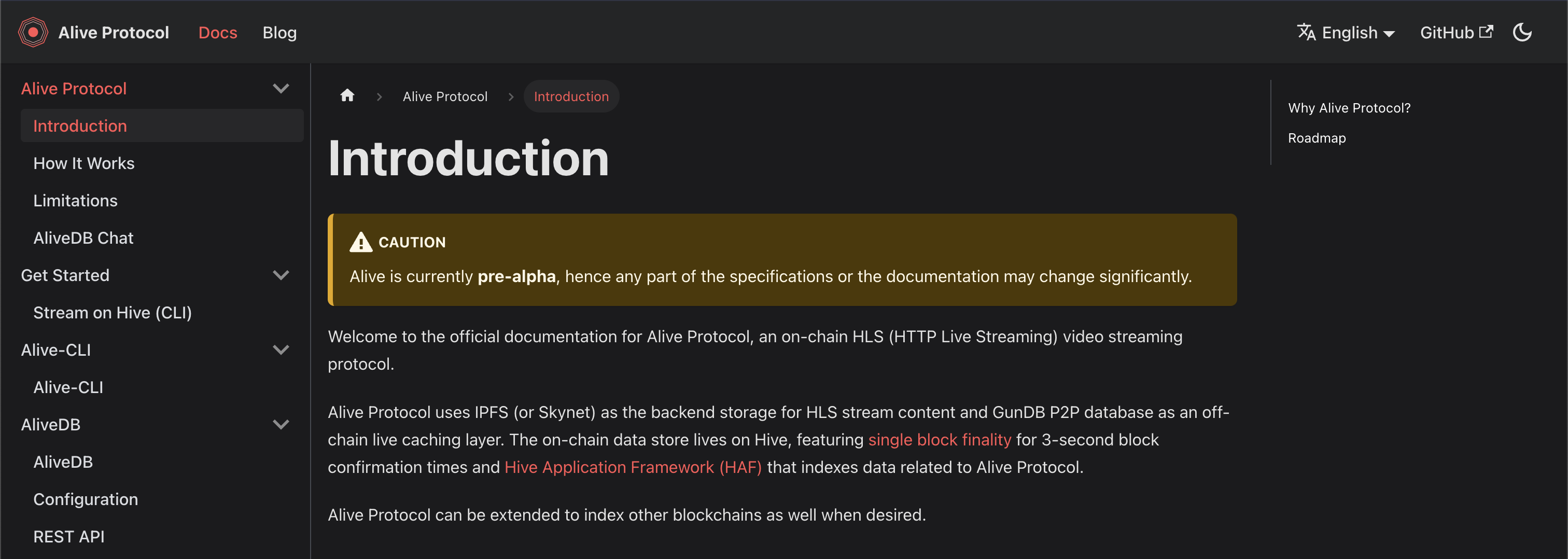The width and height of the screenshot is (1568, 559).
Task: Follow the single block finality link
Action: 939,440
